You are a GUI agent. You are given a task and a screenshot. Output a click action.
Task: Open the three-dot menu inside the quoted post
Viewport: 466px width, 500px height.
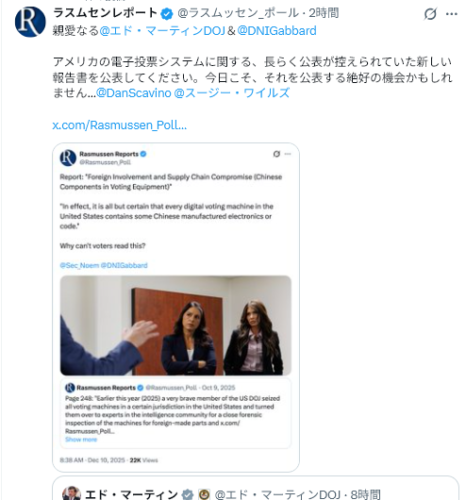point(288,154)
